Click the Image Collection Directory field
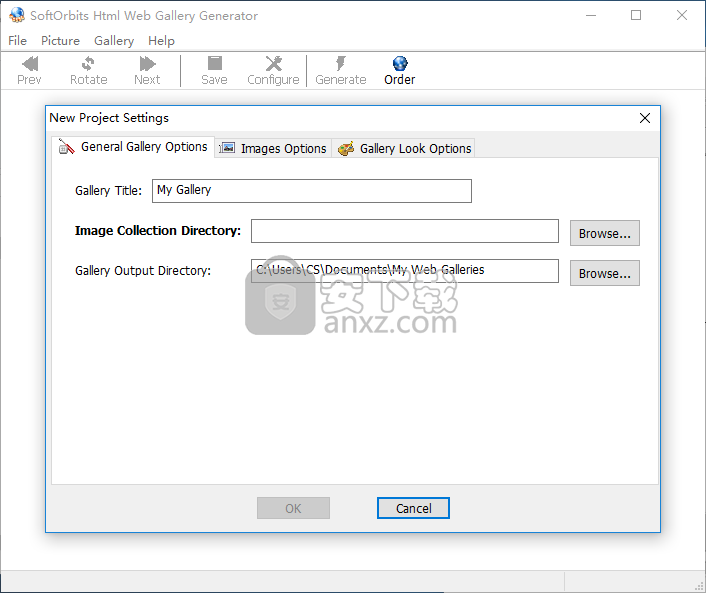This screenshot has height=593, width=706. (405, 231)
